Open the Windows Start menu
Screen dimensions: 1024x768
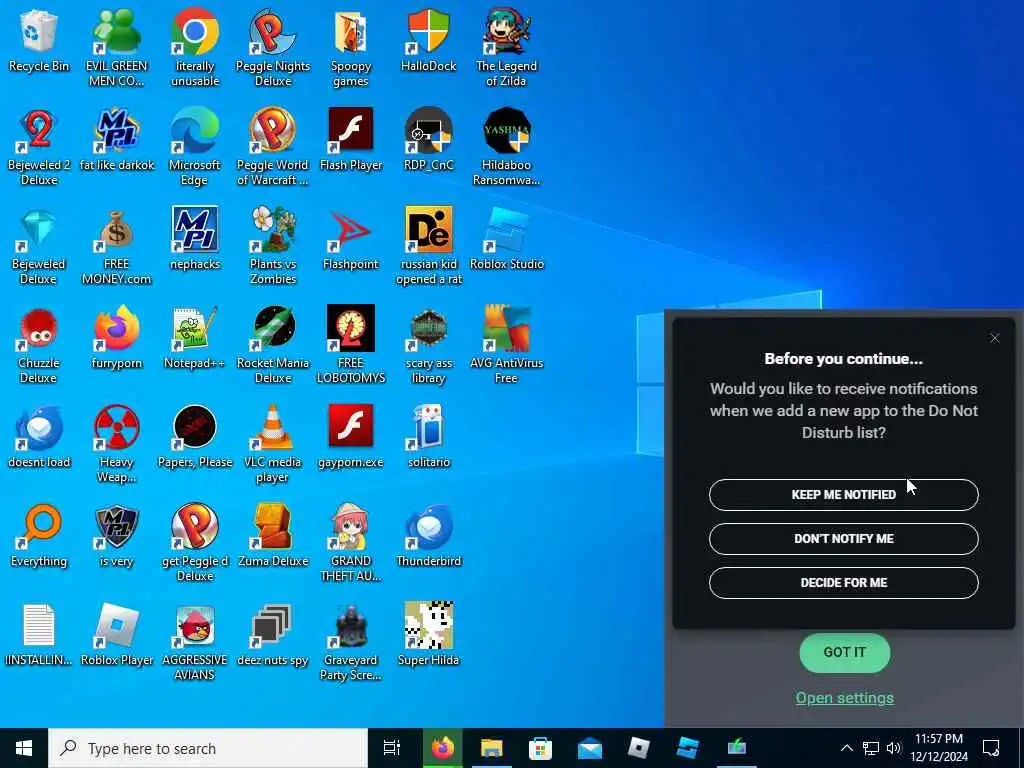pos(24,748)
